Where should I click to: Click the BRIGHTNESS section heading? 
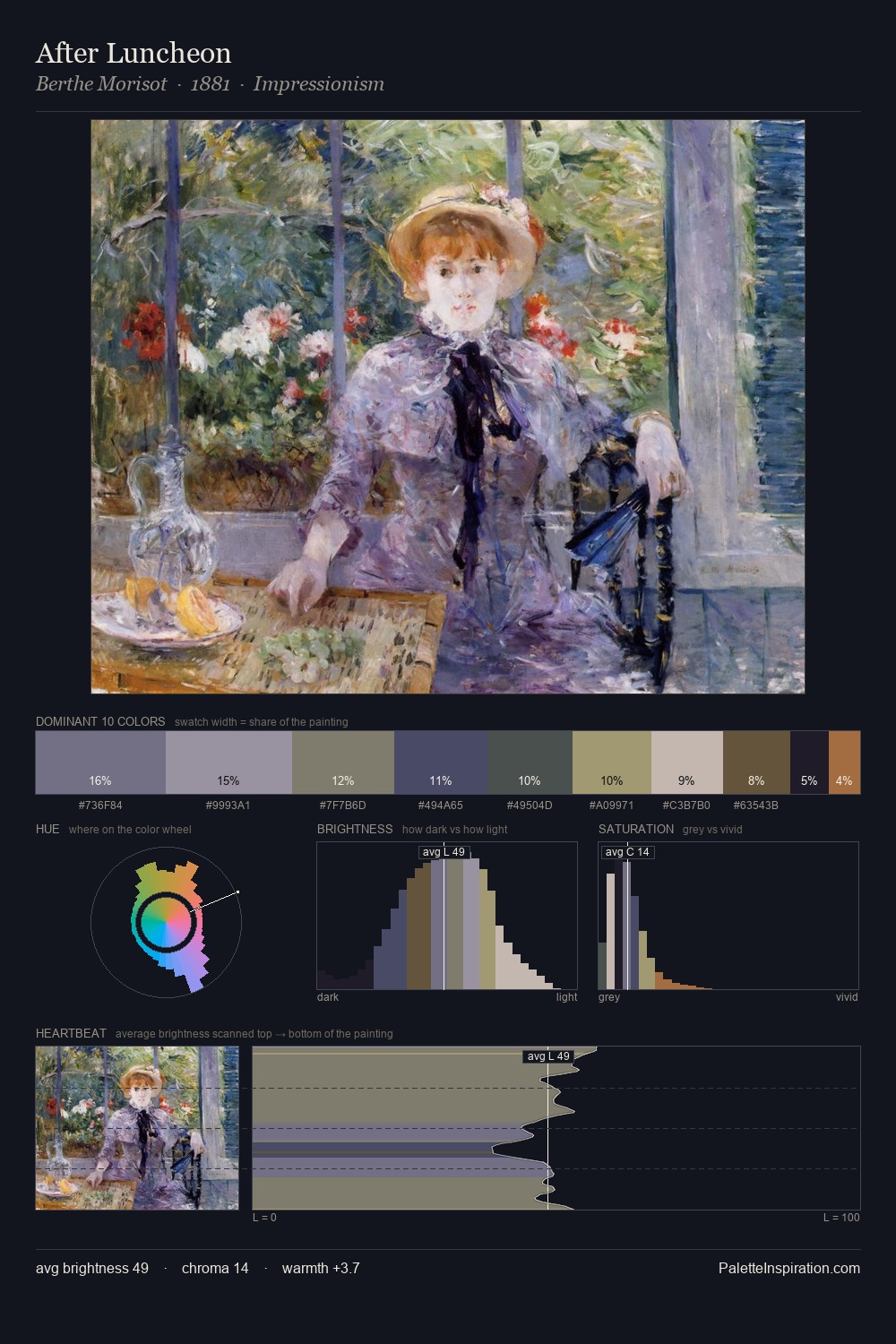[355, 829]
